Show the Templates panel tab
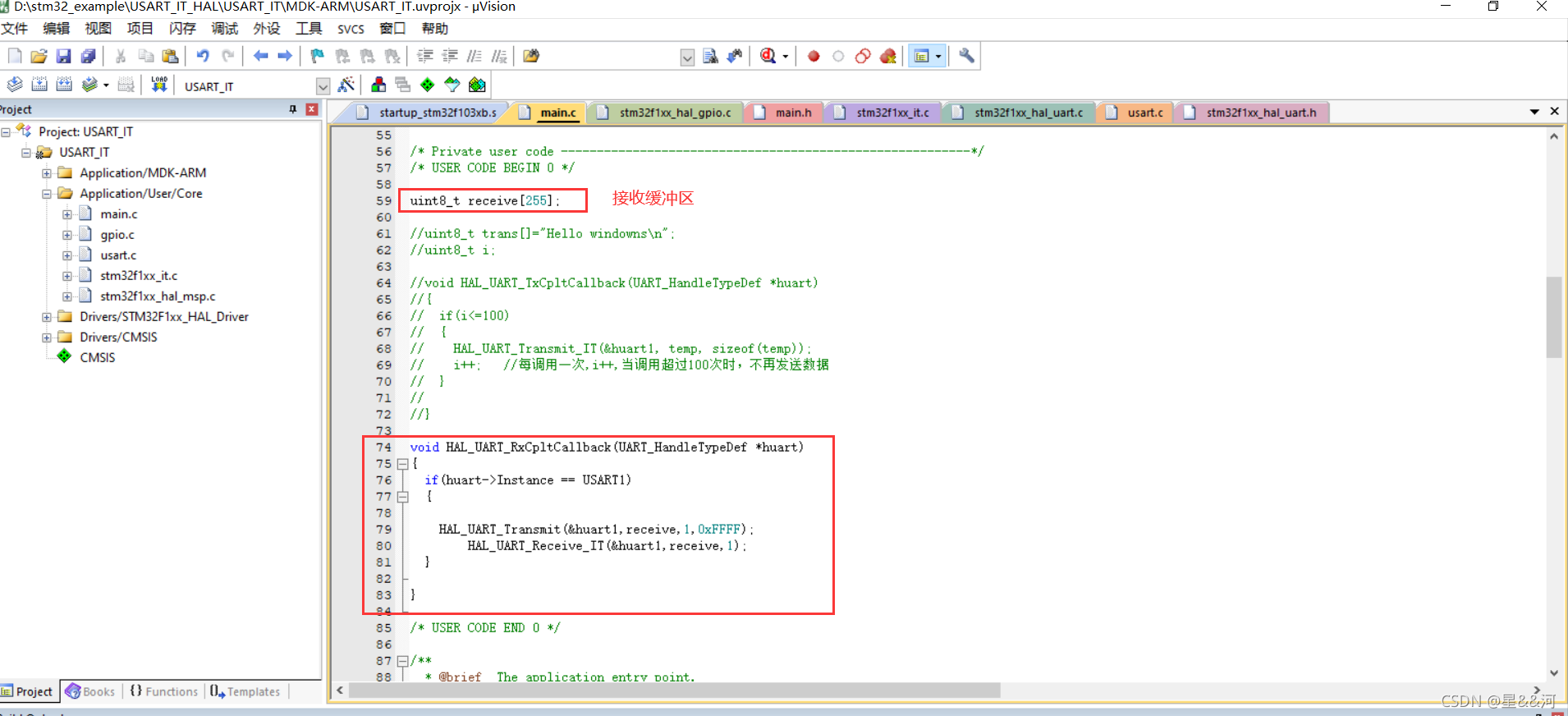The height and width of the screenshot is (716, 1568). pyautogui.click(x=245, y=691)
